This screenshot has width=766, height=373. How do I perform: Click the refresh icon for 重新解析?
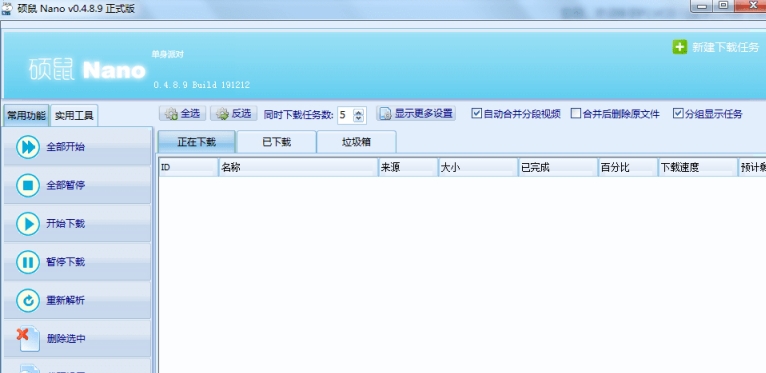pyautogui.click(x=28, y=300)
